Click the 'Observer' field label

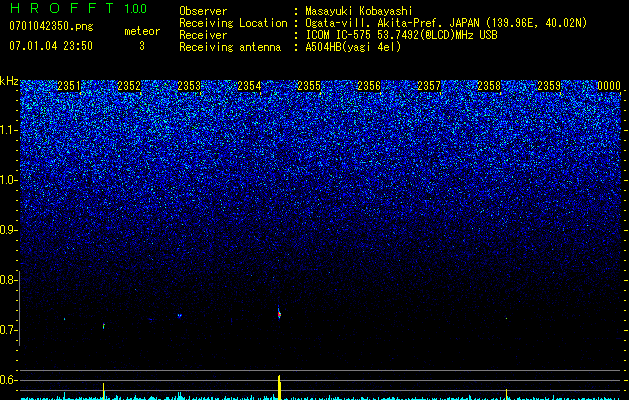tap(203, 11)
